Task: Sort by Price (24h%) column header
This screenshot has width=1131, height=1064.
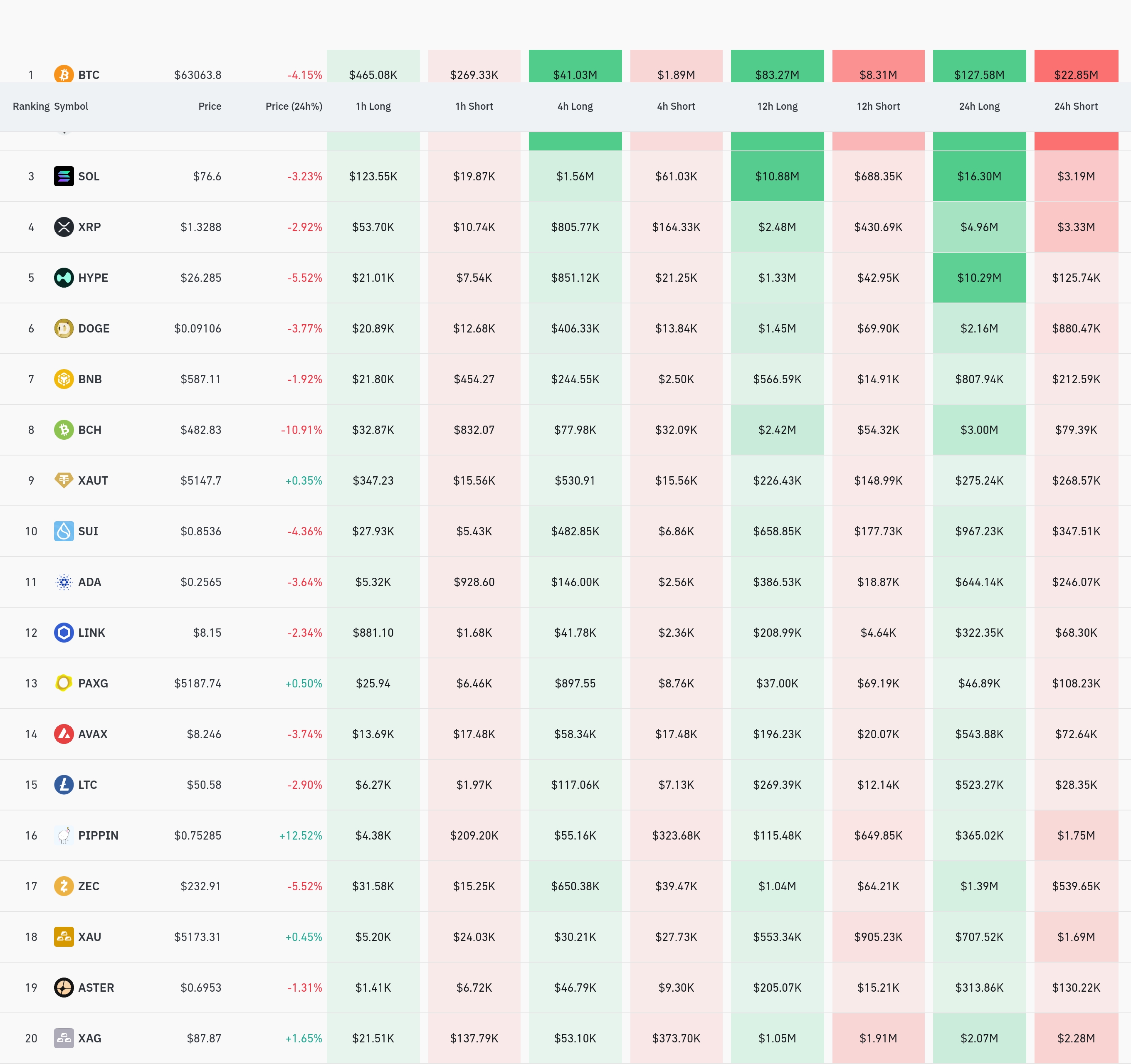Action: click(x=294, y=106)
